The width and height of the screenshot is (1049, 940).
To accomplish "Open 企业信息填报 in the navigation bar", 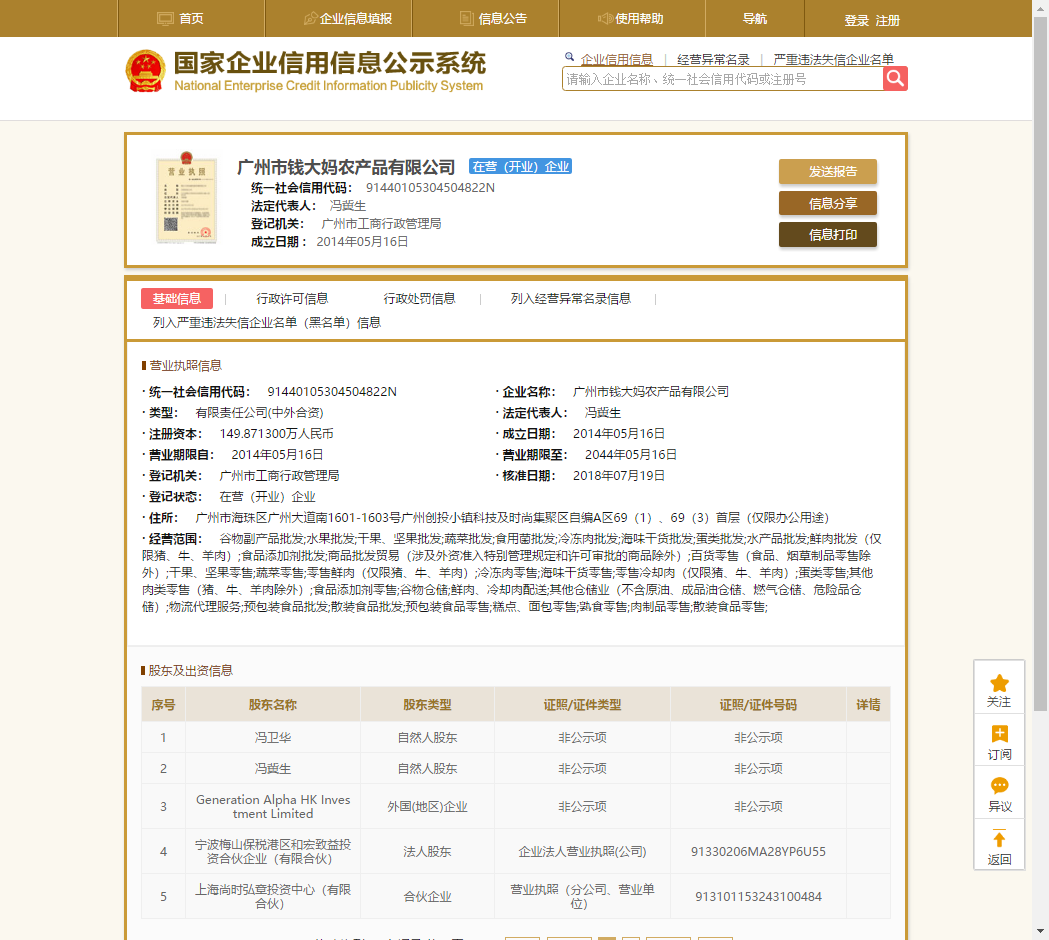I will (347, 19).
